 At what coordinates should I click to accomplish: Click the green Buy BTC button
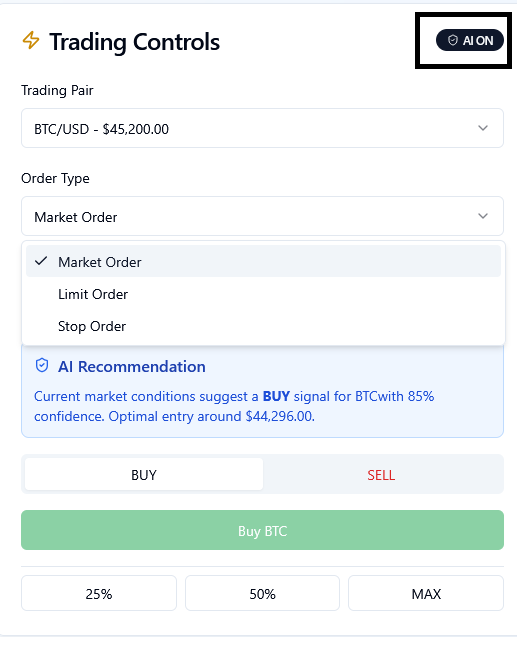[262, 530]
